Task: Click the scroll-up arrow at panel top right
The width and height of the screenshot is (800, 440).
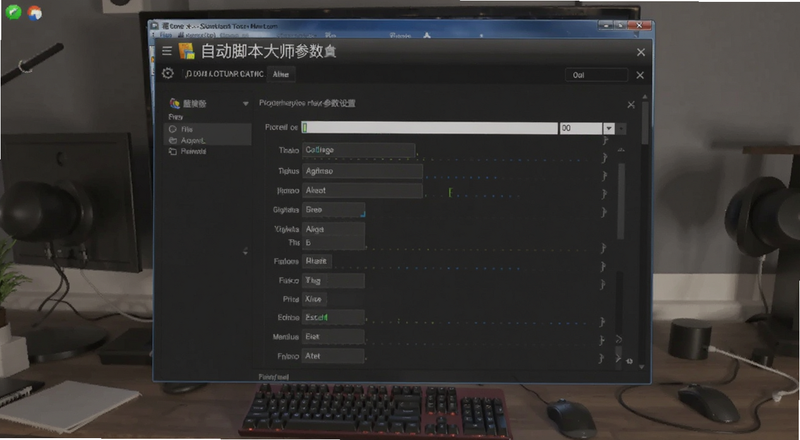Action: (x=644, y=96)
